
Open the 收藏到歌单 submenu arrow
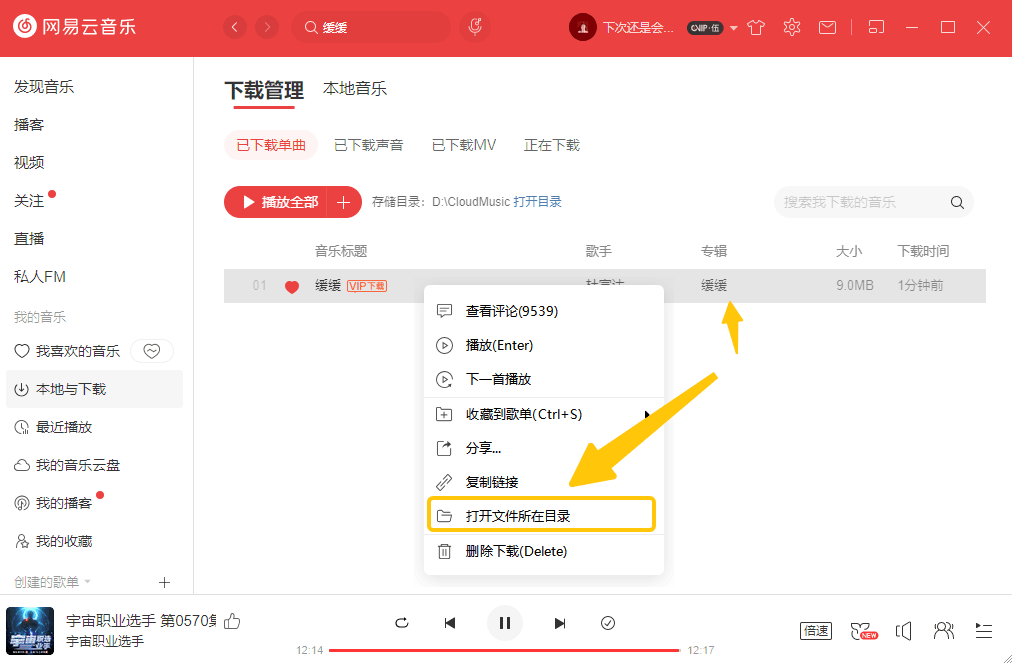pos(647,413)
